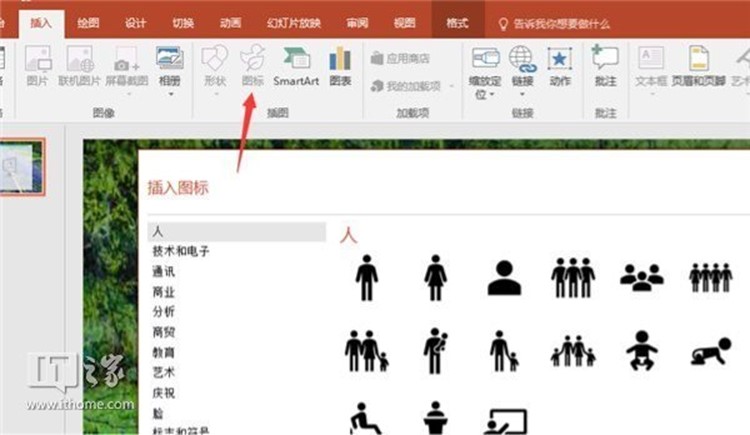750x435 pixels.
Task: Select the slide thumbnail in left panel
Action: pos(23,166)
